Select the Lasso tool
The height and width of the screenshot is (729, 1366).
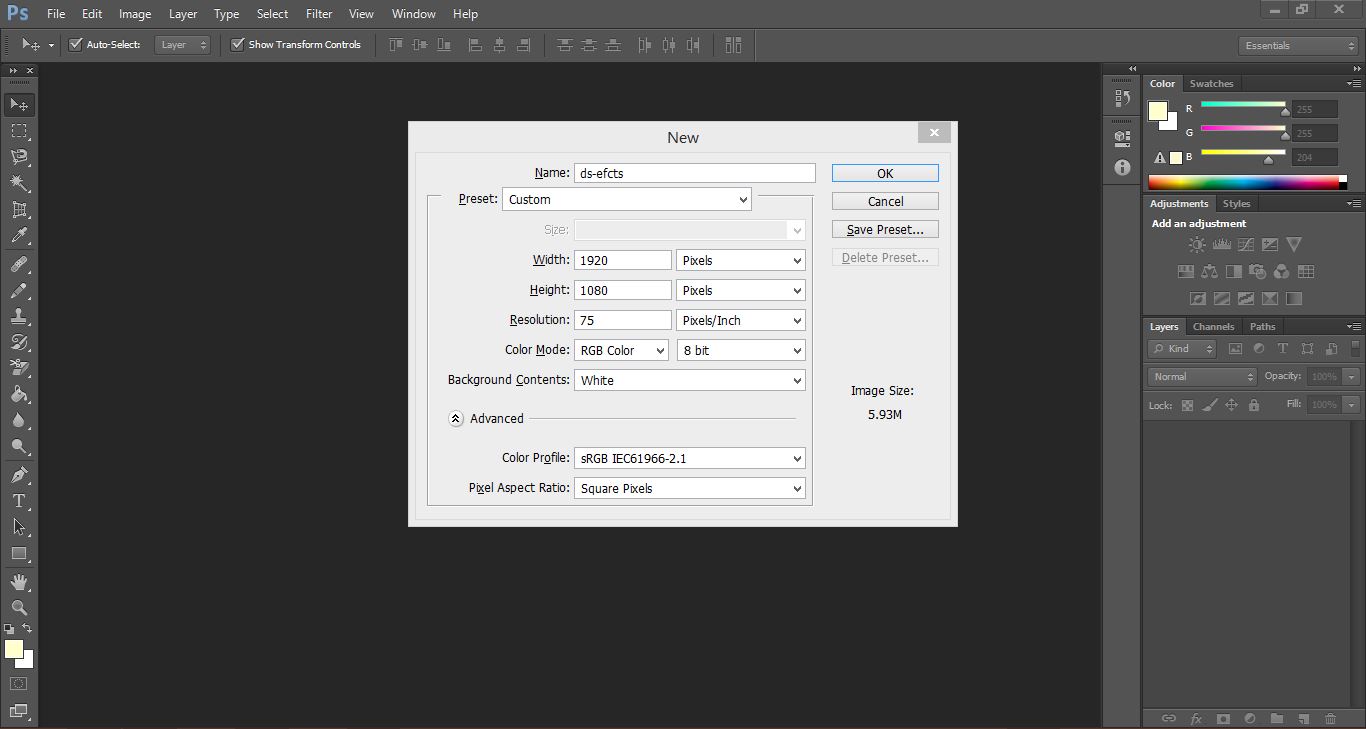[19, 157]
